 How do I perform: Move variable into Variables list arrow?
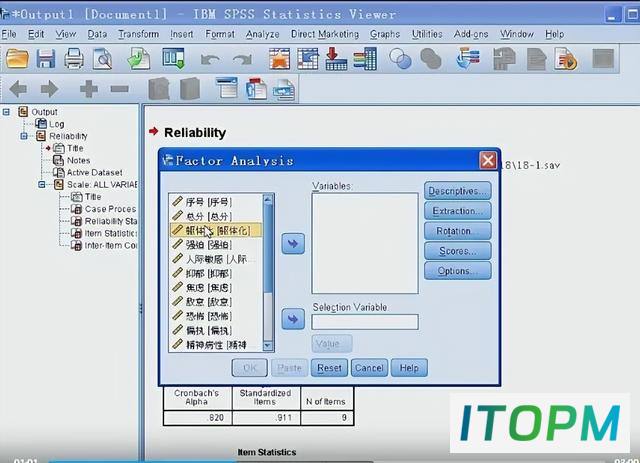(293, 244)
